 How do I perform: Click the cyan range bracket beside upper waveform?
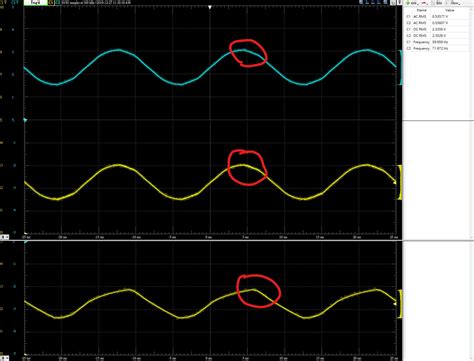tap(401, 68)
